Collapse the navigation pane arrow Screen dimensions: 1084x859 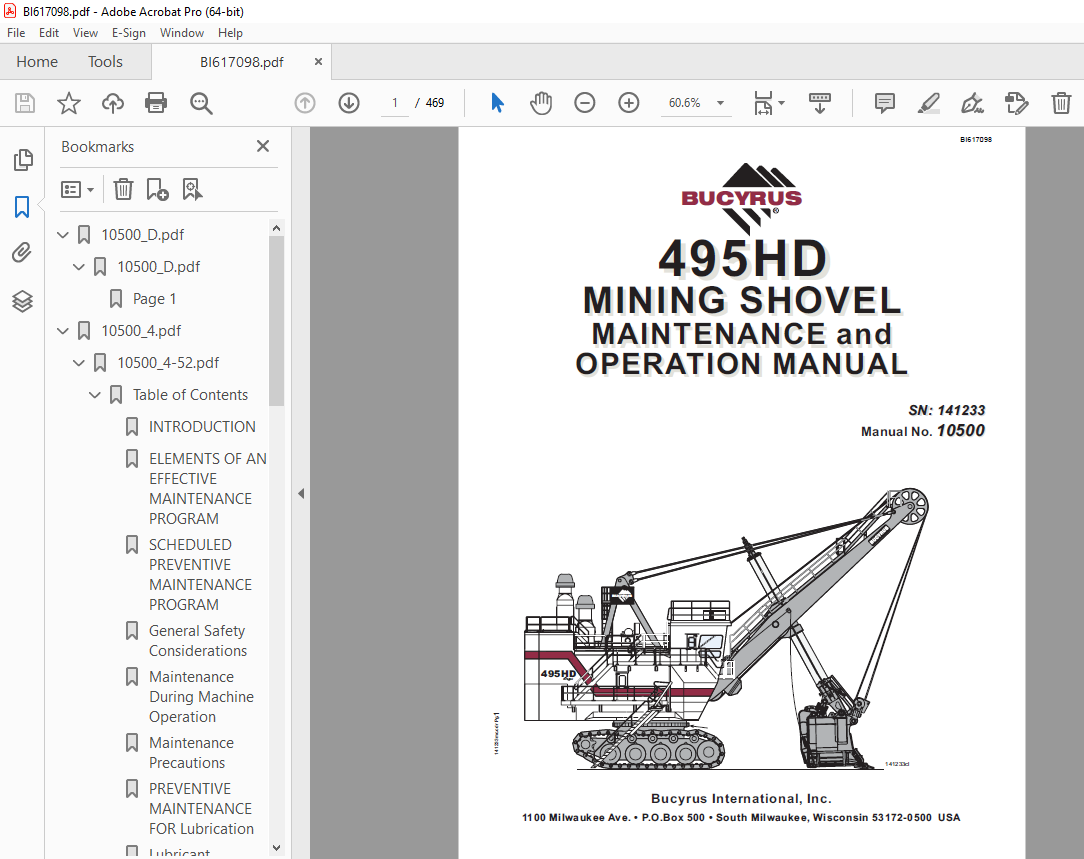(x=301, y=493)
